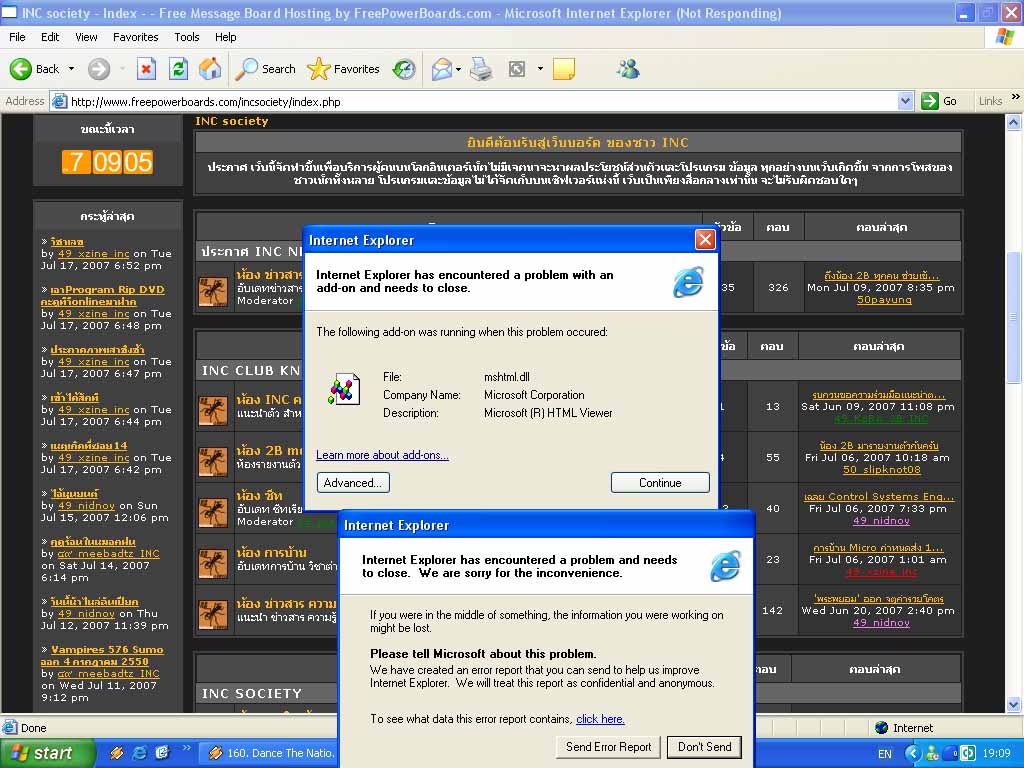Click the Winamp quick launch icon
Image resolution: width=1024 pixels, height=768 pixels.
117,753
